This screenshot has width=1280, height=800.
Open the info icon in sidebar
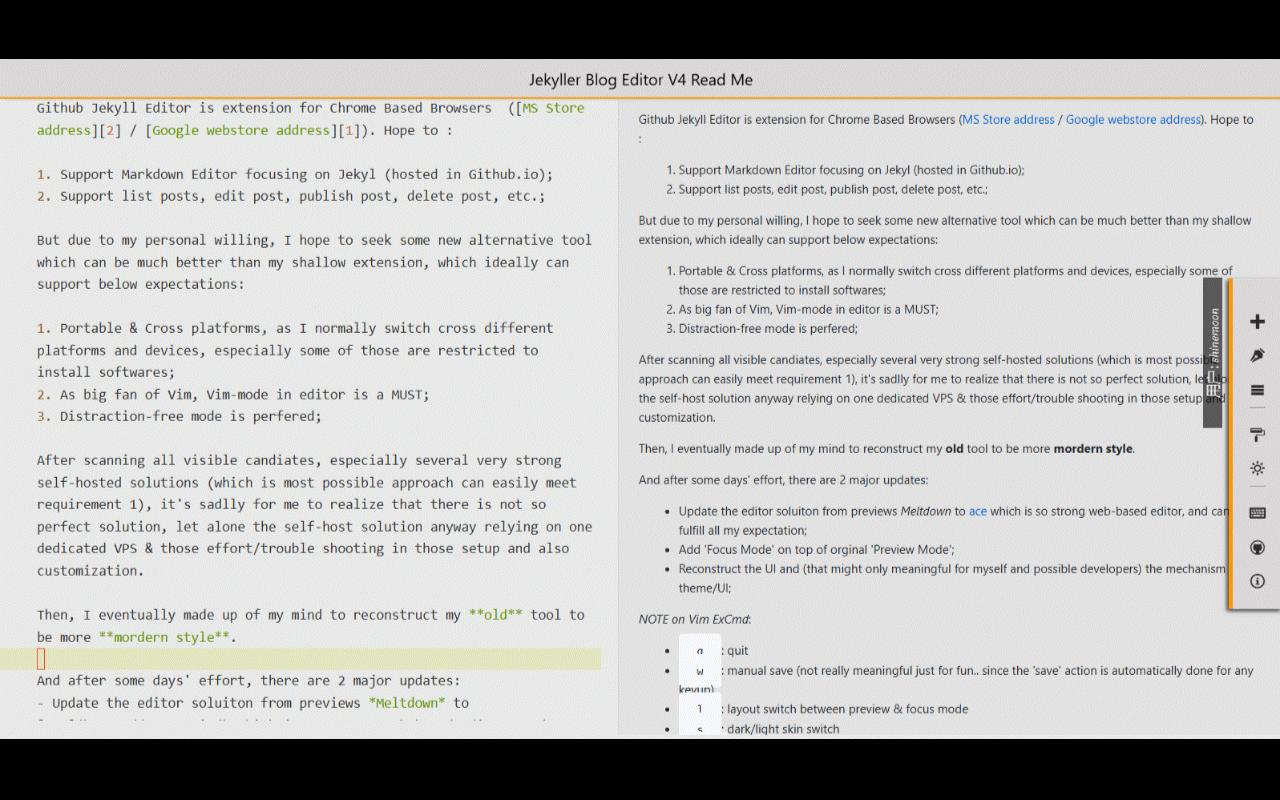[x=1257, y=581]
